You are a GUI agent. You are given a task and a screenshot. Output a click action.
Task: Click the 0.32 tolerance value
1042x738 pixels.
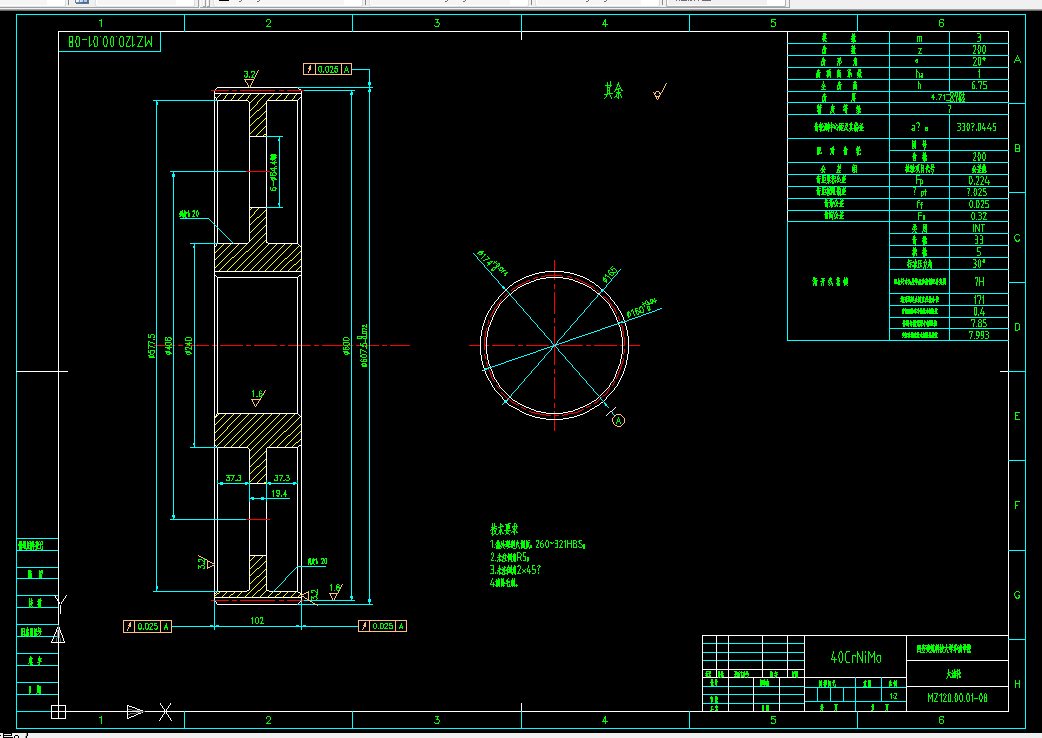click(x=979, y=217)
